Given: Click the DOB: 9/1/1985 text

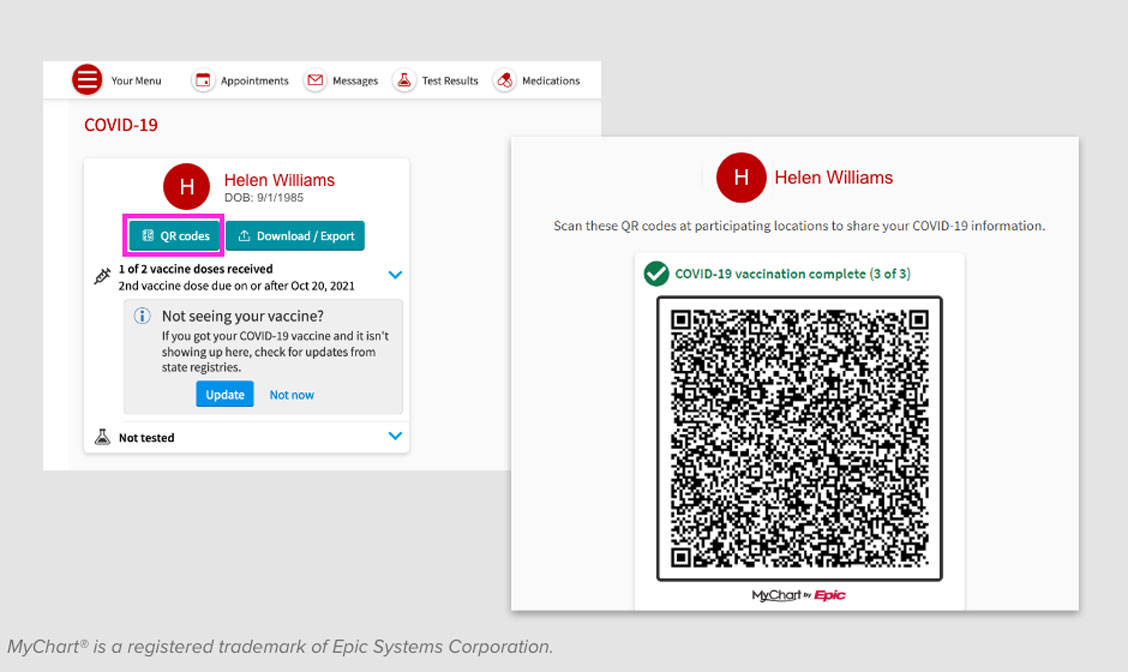Looking at the screenshot, I should pyautogui.click(x=263, y=197).
